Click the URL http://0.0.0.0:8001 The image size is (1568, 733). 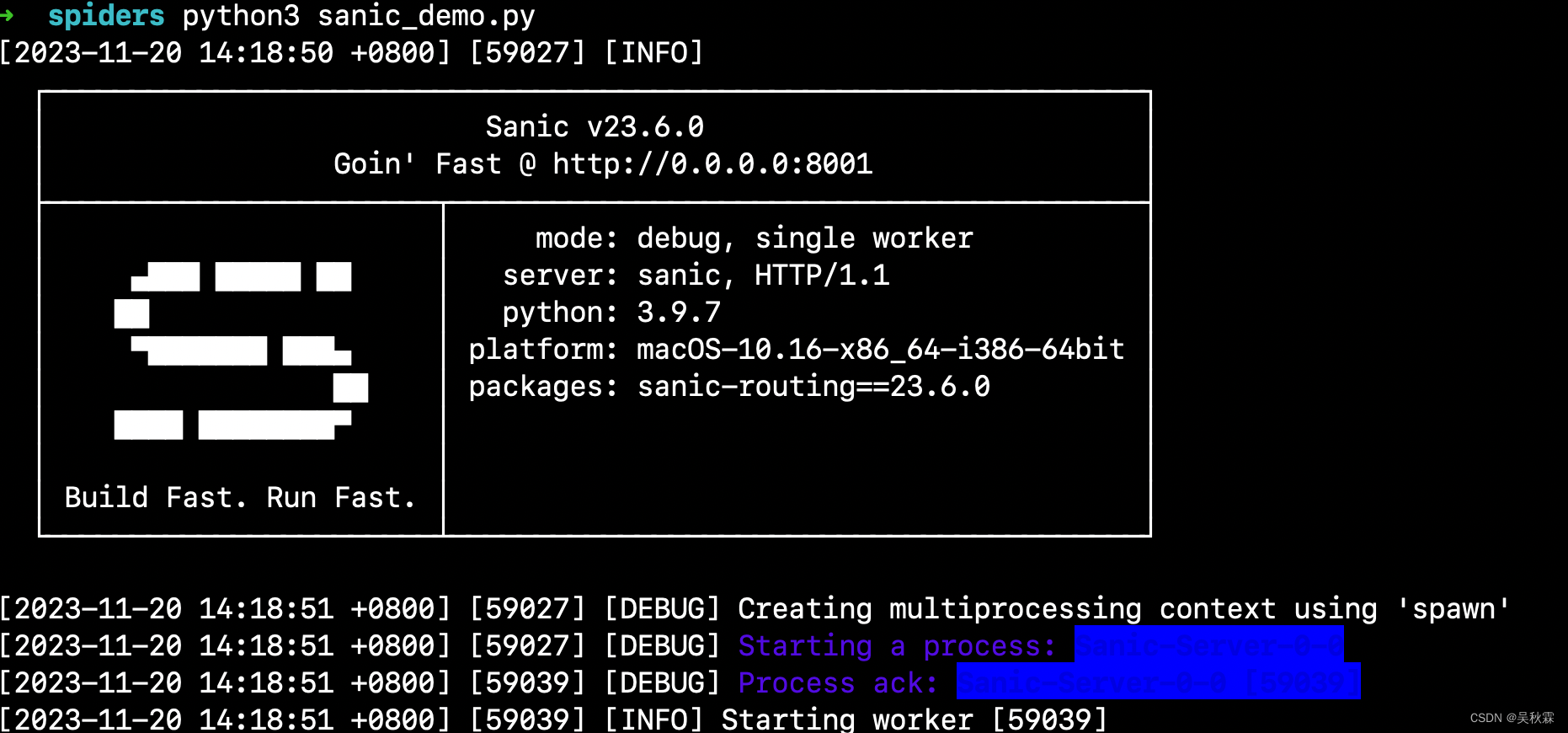[712, 163]
